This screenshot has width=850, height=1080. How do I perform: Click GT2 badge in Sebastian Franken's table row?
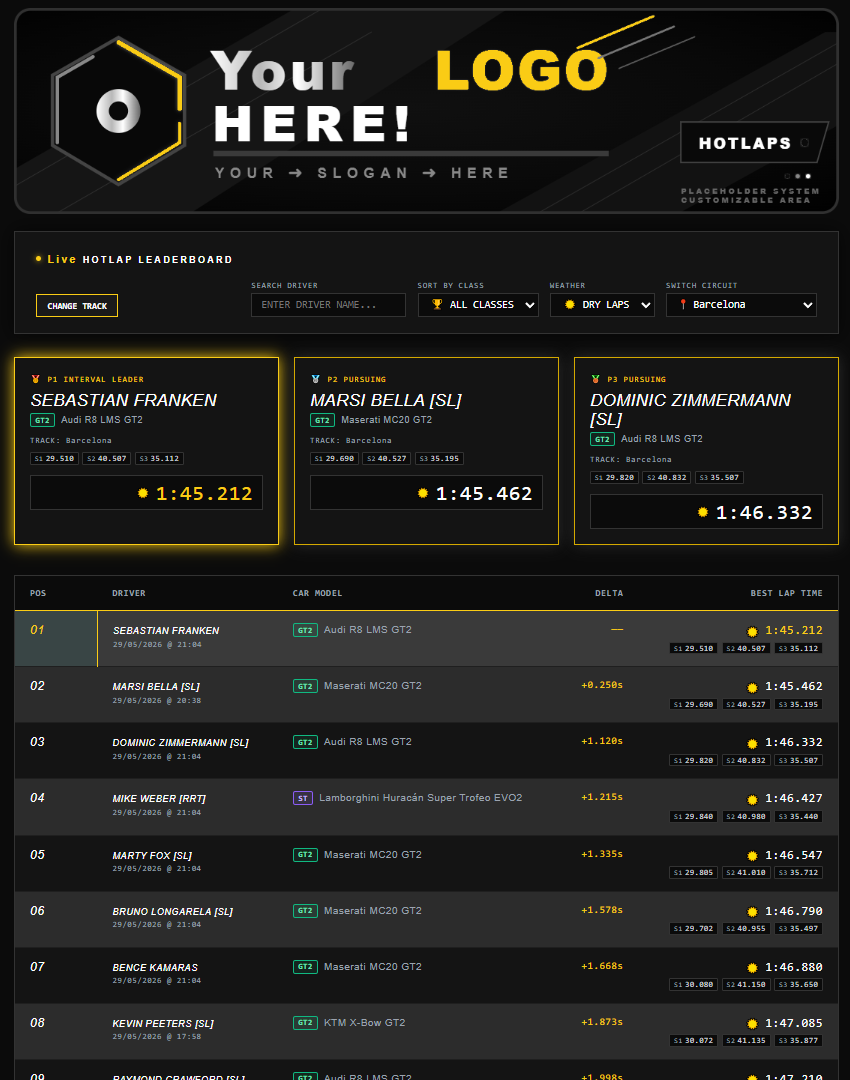pyautogui.click(x=305, y=630)
